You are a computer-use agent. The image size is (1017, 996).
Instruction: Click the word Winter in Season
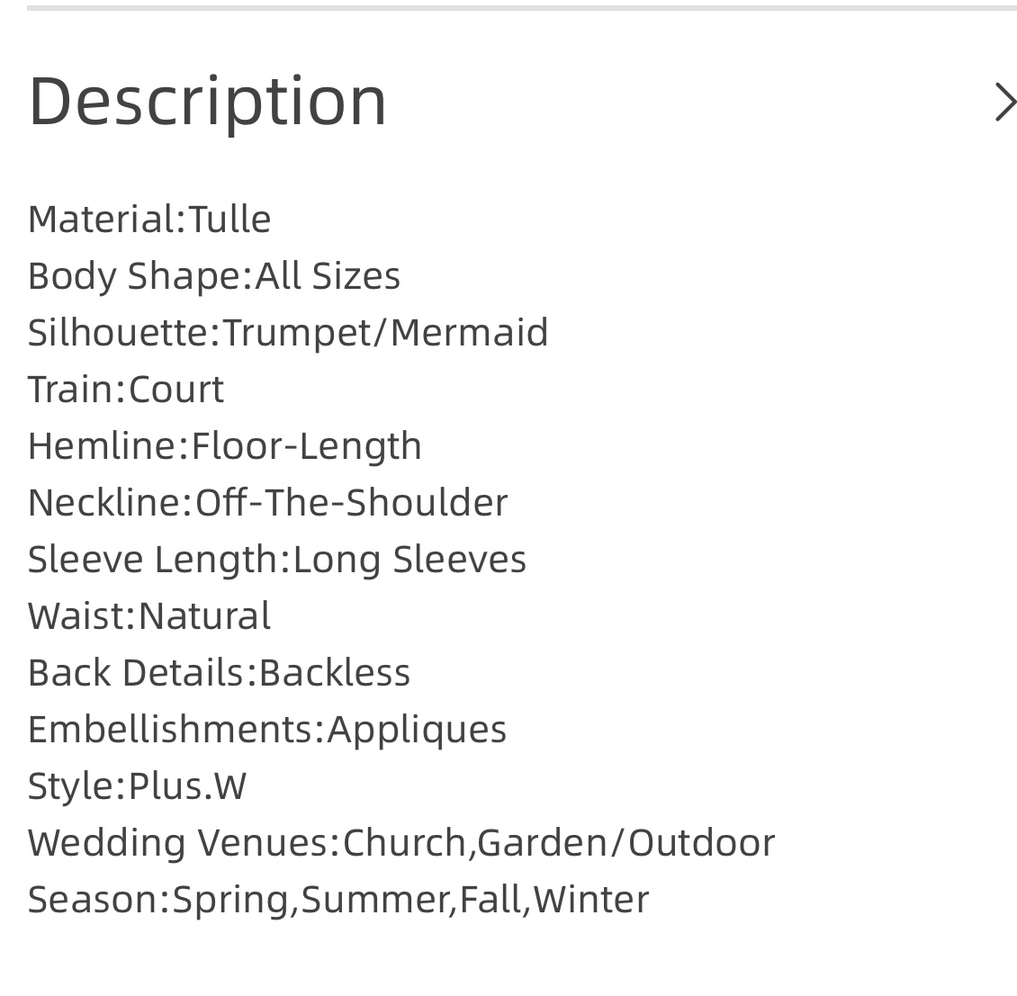(x=591, y=900)
